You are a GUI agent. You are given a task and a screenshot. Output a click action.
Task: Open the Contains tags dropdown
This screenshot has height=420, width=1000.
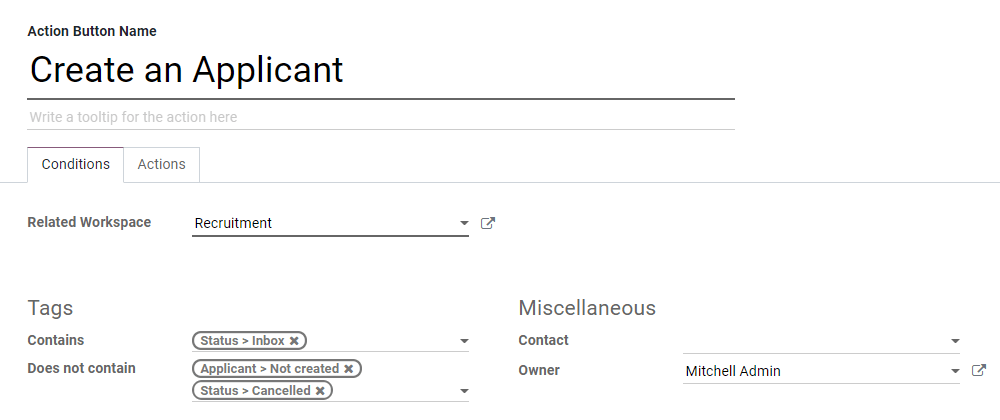[464, 341]
